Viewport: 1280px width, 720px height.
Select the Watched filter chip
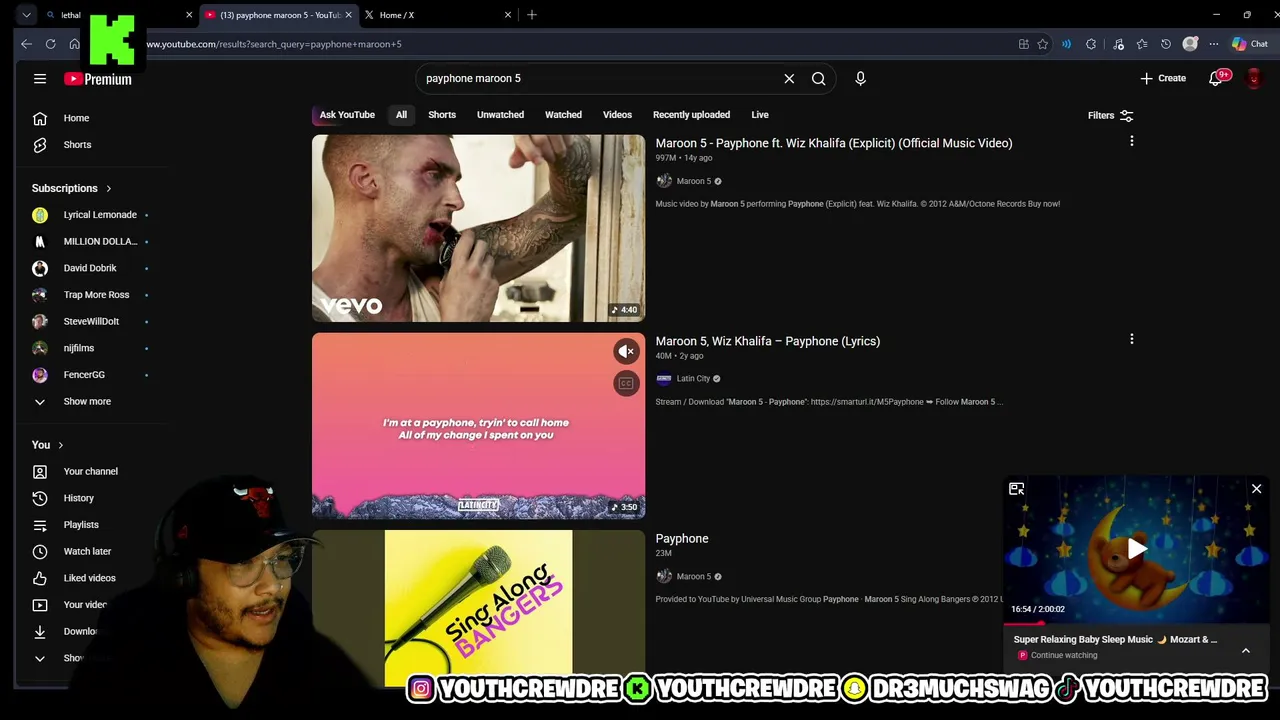[x=563, y=115]
